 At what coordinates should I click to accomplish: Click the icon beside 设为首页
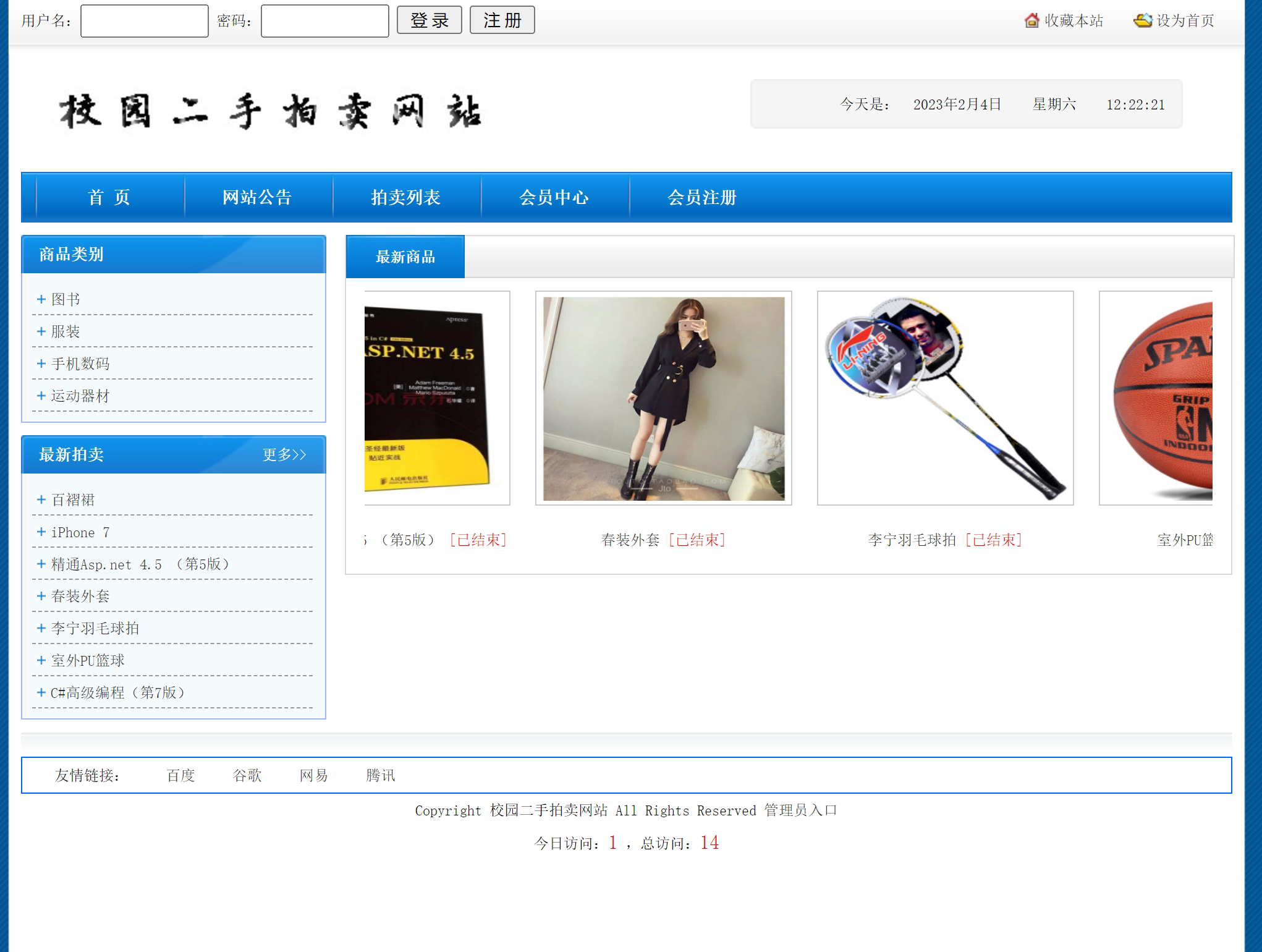pyautogui.click(x=1143, y=20)
